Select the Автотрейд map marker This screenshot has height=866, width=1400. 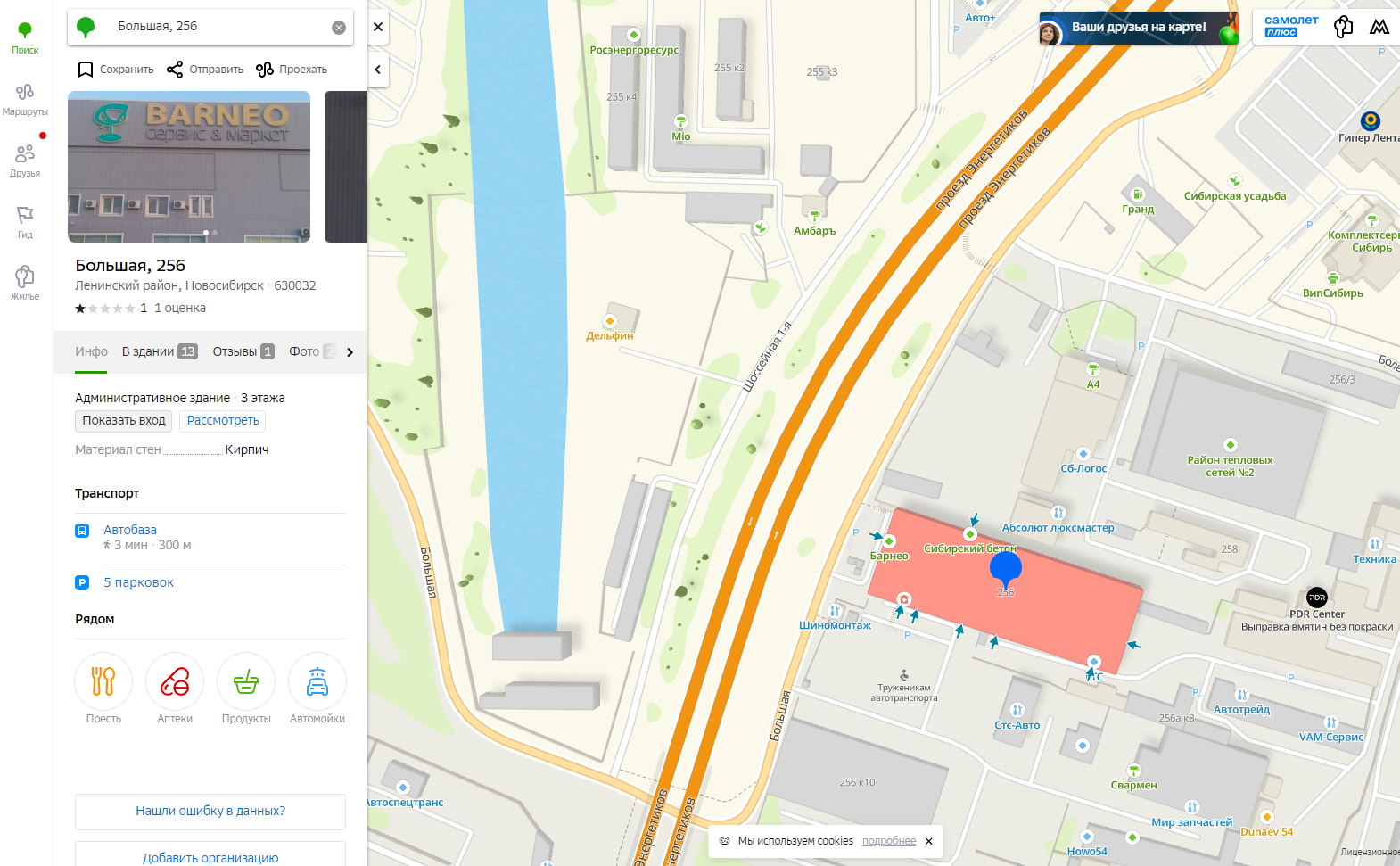pos(1242,695)
